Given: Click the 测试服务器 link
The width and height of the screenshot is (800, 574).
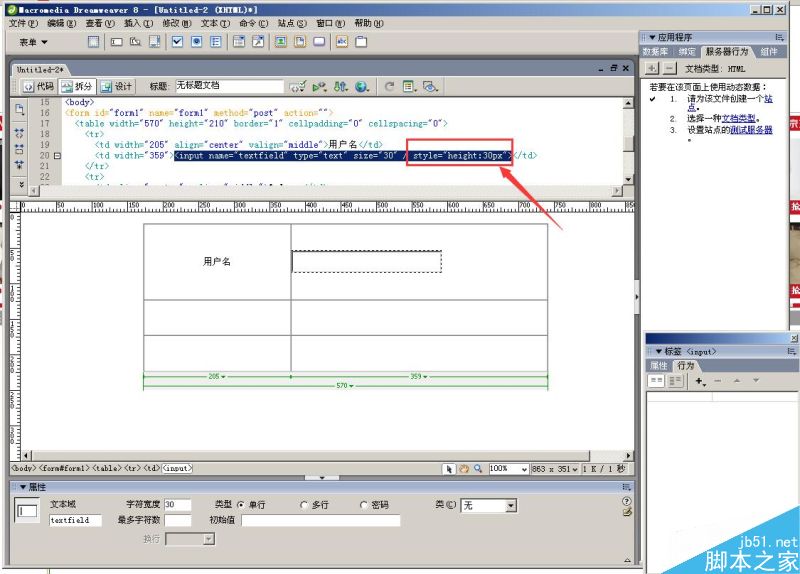Looking at the screenshot, I should (x=750, y=130).
